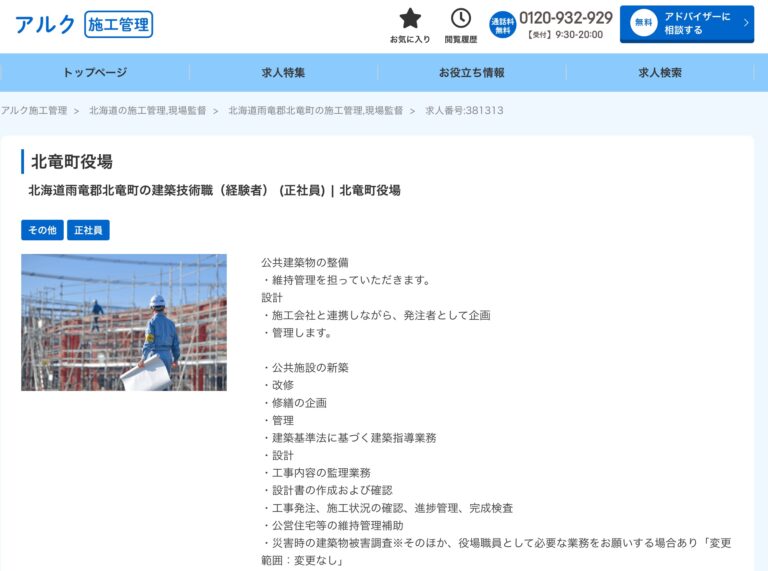Click 求人番号:381313 breadcrumb text

pos(464,111)
